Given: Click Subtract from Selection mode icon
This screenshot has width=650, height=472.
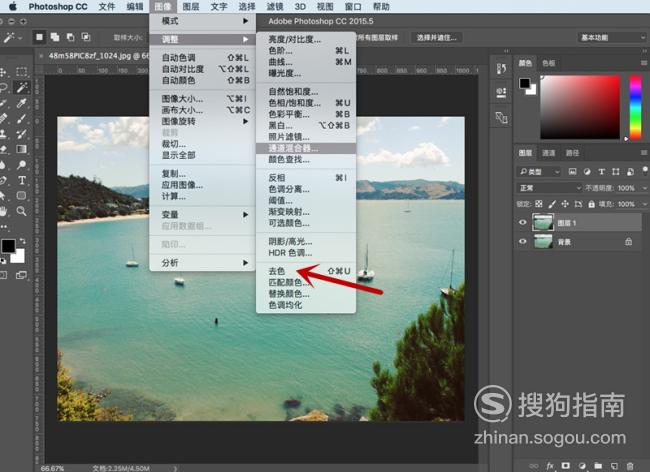Looking at the screenshot, I should click(x=70, y=37).
